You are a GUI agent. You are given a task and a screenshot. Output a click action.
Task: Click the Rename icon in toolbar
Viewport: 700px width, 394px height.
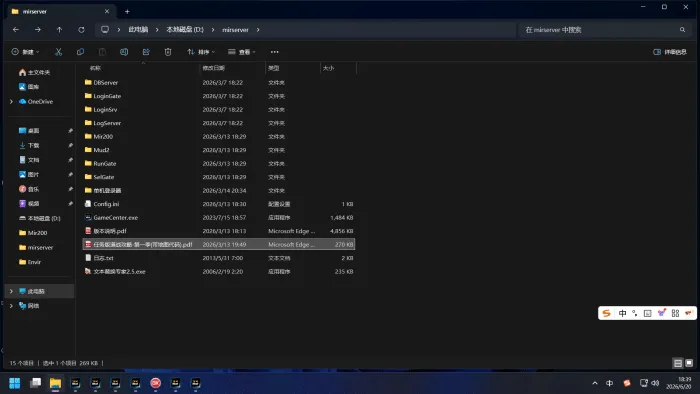coord(124,52)
